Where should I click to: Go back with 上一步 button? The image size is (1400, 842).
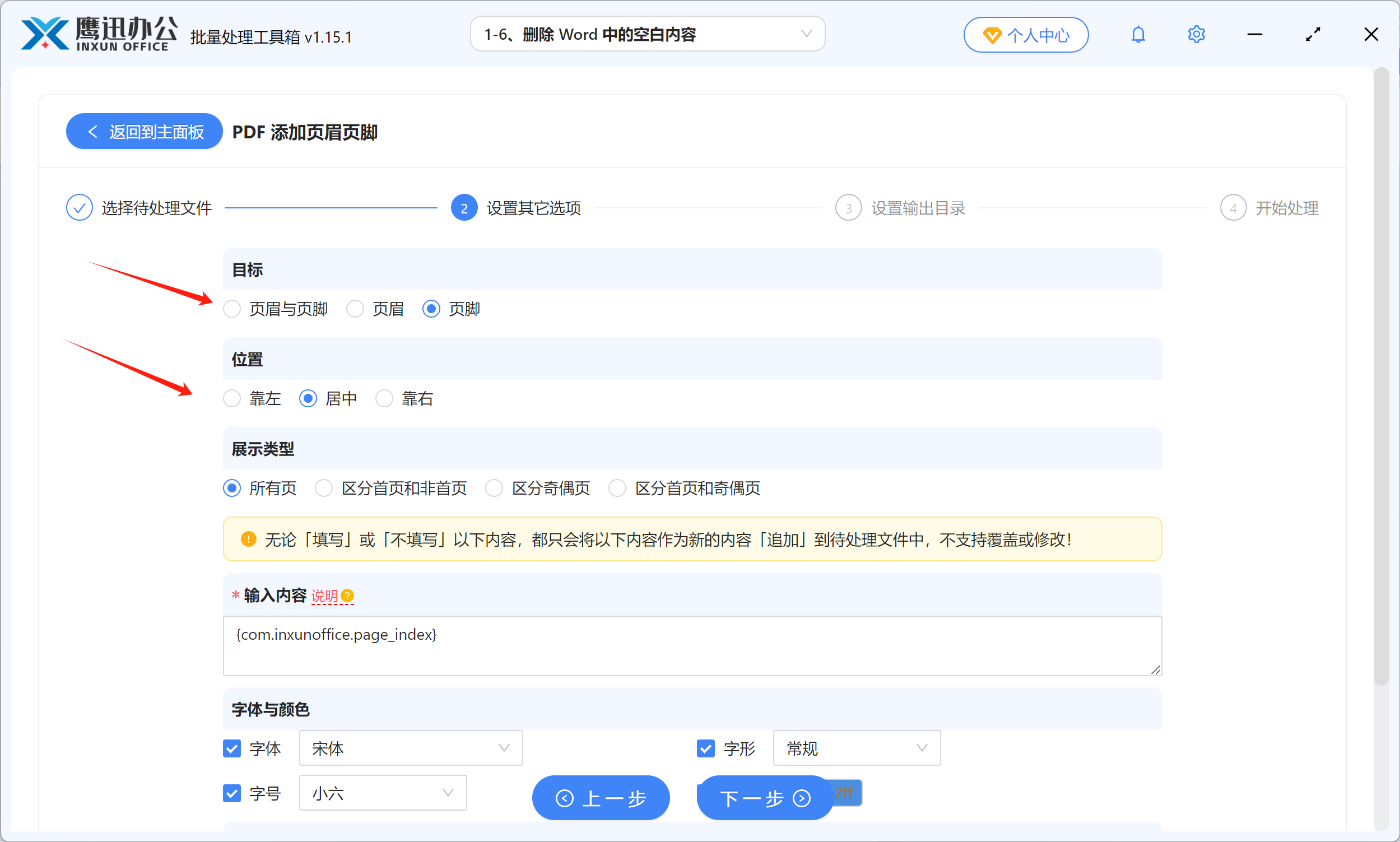pos(601,798)
